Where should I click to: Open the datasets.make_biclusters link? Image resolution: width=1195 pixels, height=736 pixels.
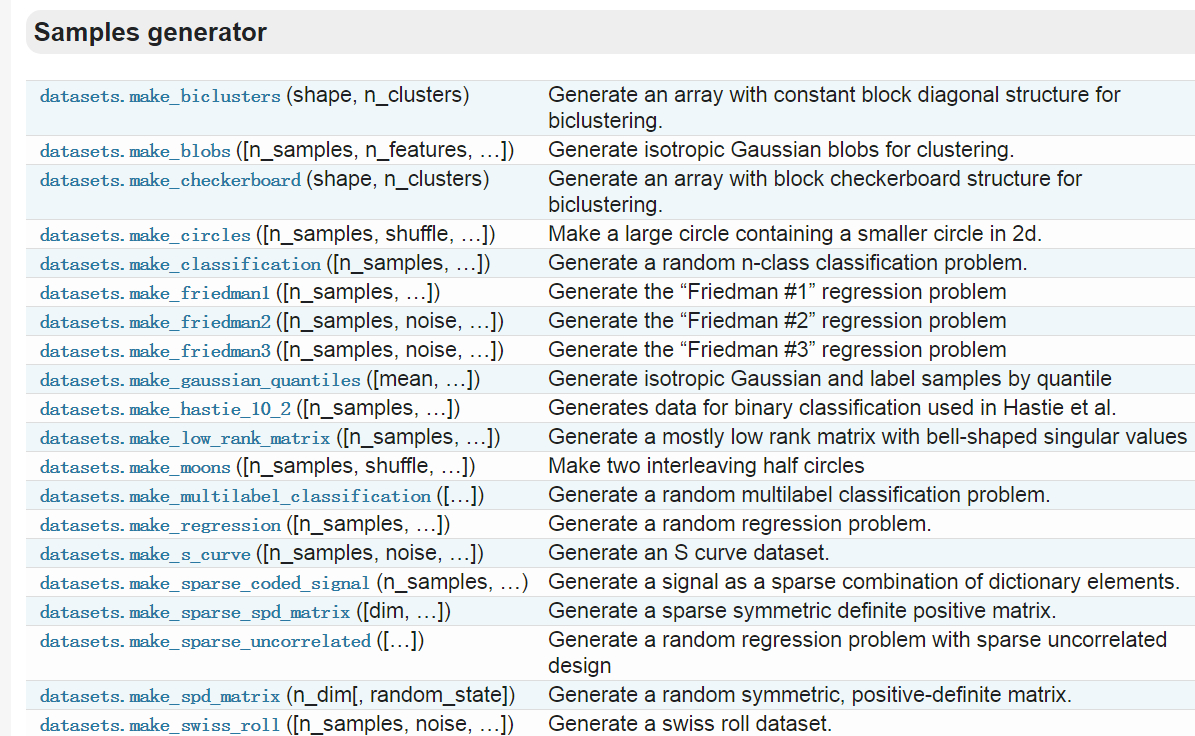[x=160, y=97]
